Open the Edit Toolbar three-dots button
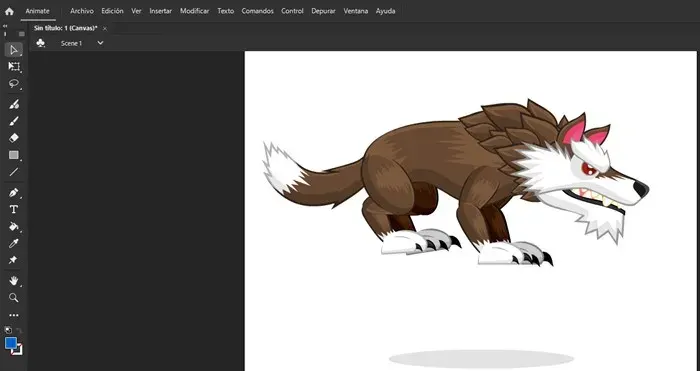The width and height of the screenshot is (700, 371). click(x=14, y=315)
